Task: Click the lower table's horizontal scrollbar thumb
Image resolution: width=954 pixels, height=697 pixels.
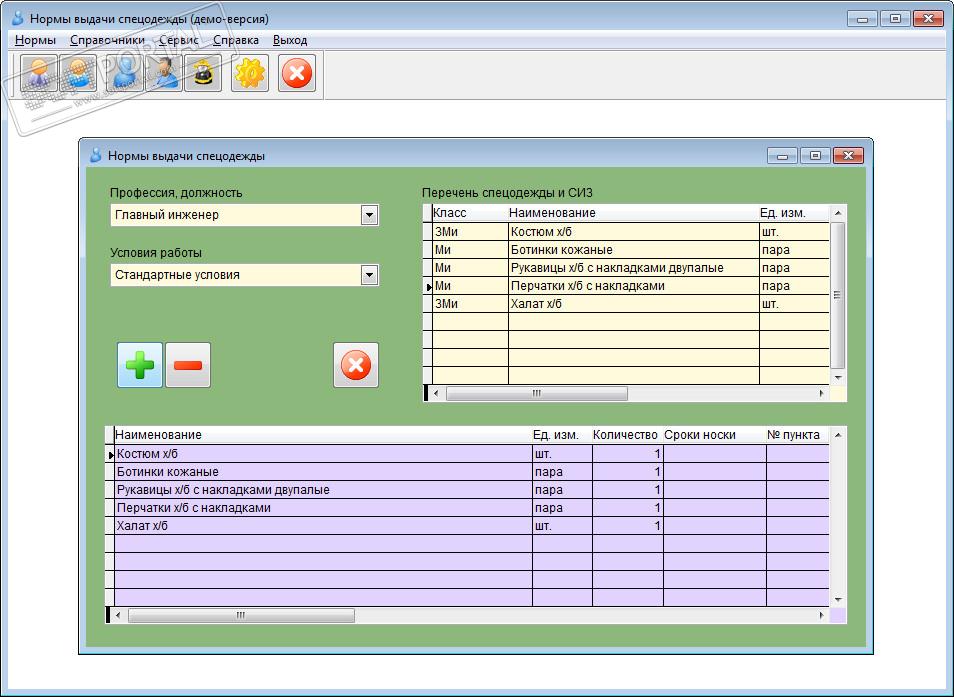Action: [240, 616]
